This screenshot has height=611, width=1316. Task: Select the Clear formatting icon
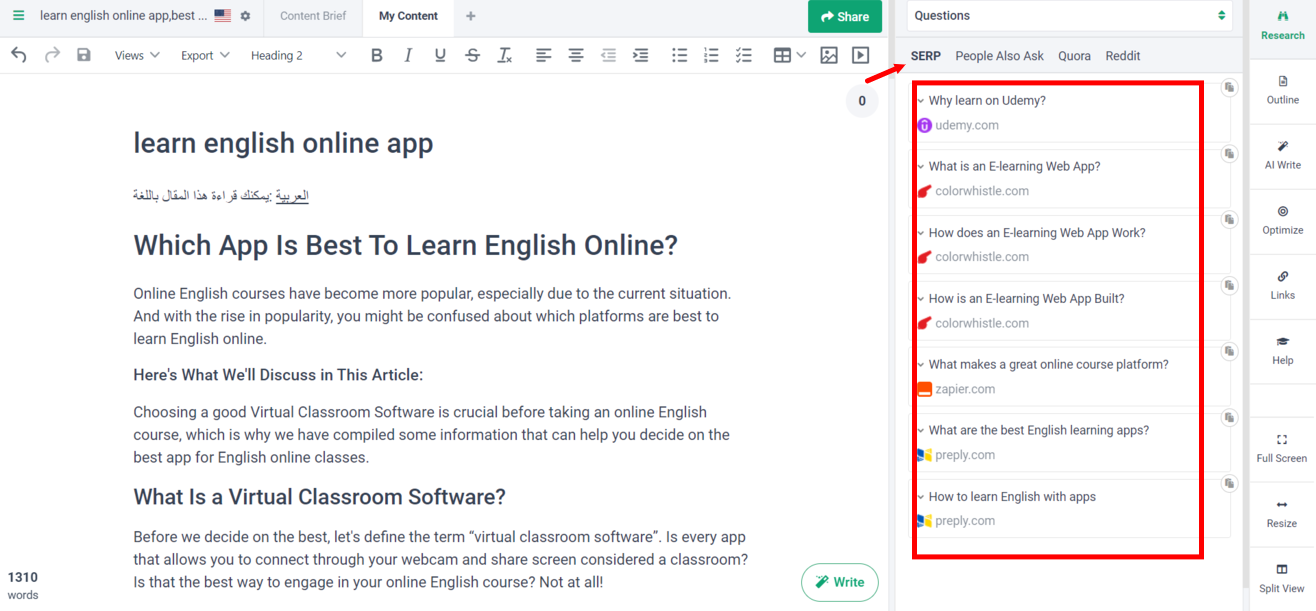coord(505,55)
